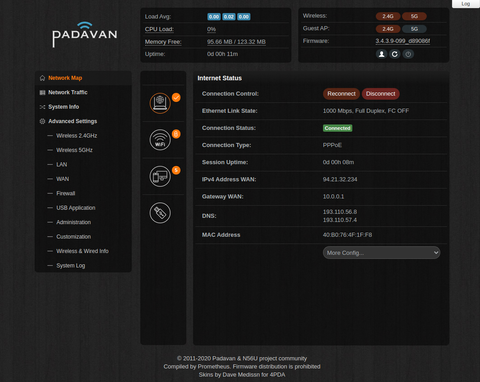Click the Reconnect button
The width and height of the screenshot is (480, 382).
click(x=341, y=94)
